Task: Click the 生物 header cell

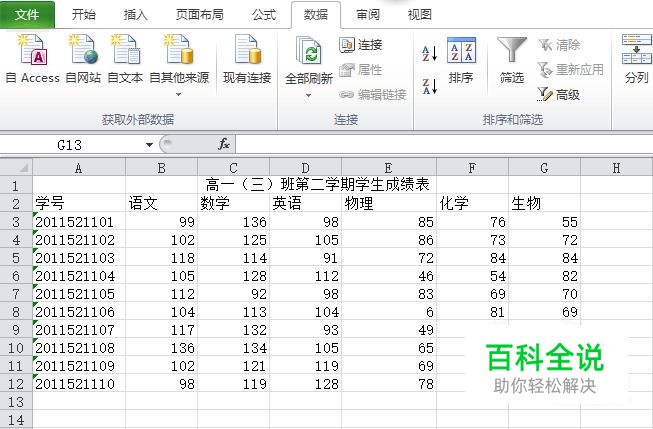Action: click(544, 203)
